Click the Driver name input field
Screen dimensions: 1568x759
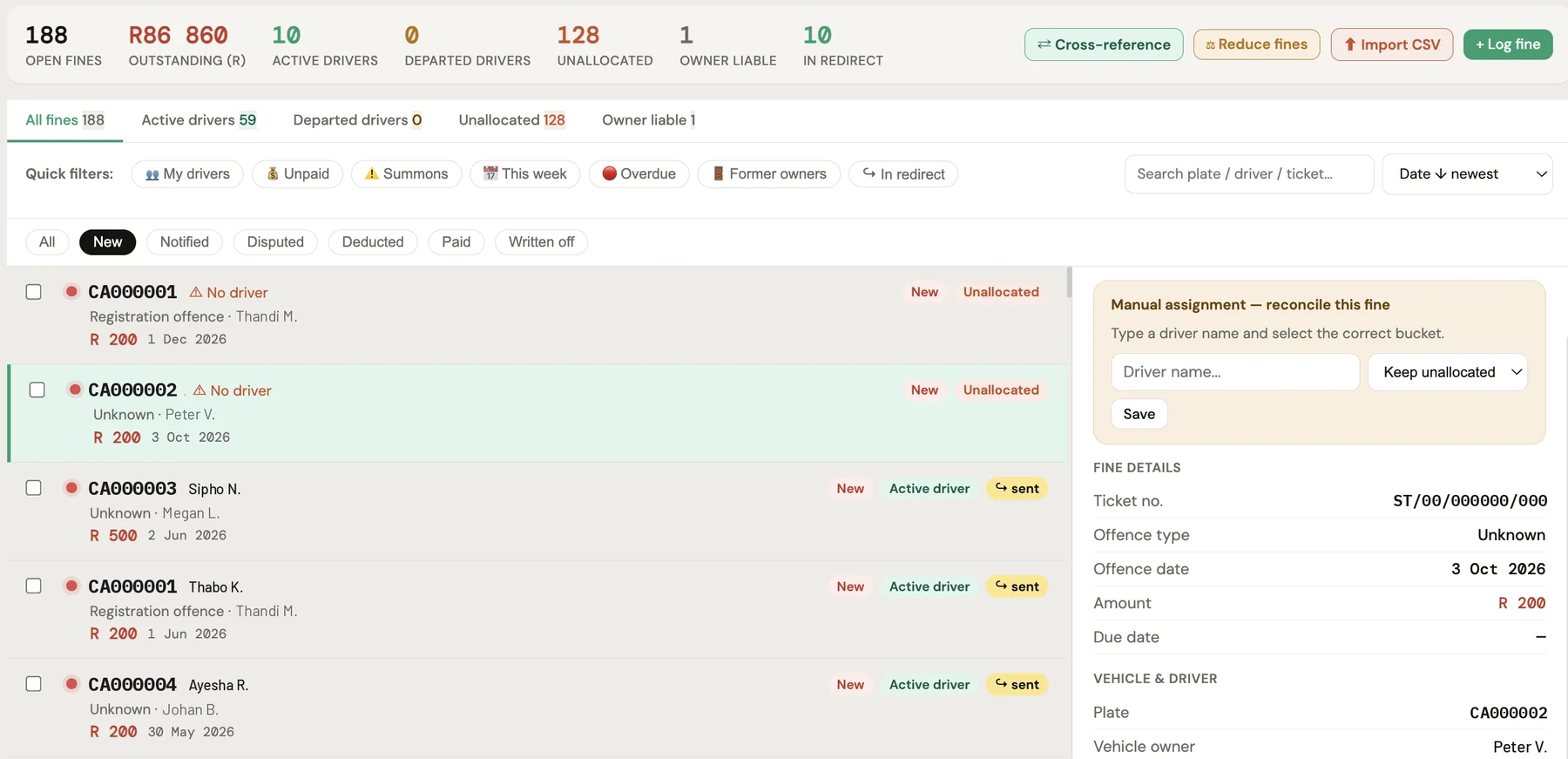tap(1235, 372)
